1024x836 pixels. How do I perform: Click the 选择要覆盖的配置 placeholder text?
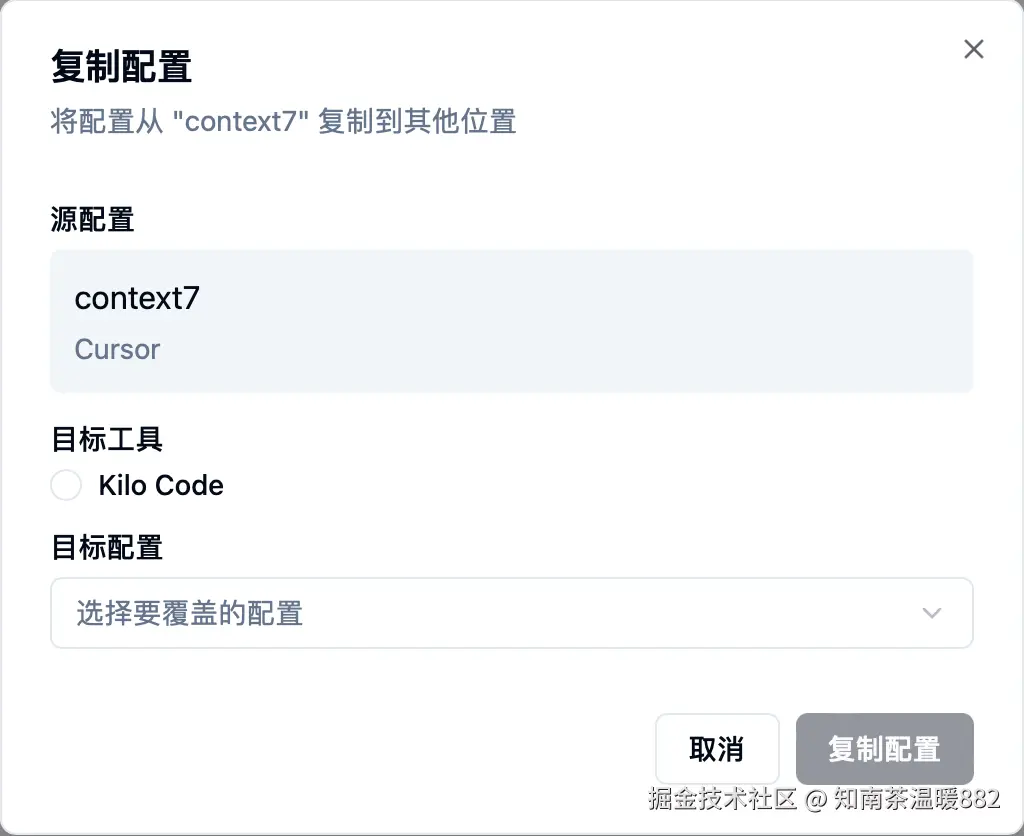point(190,613)
